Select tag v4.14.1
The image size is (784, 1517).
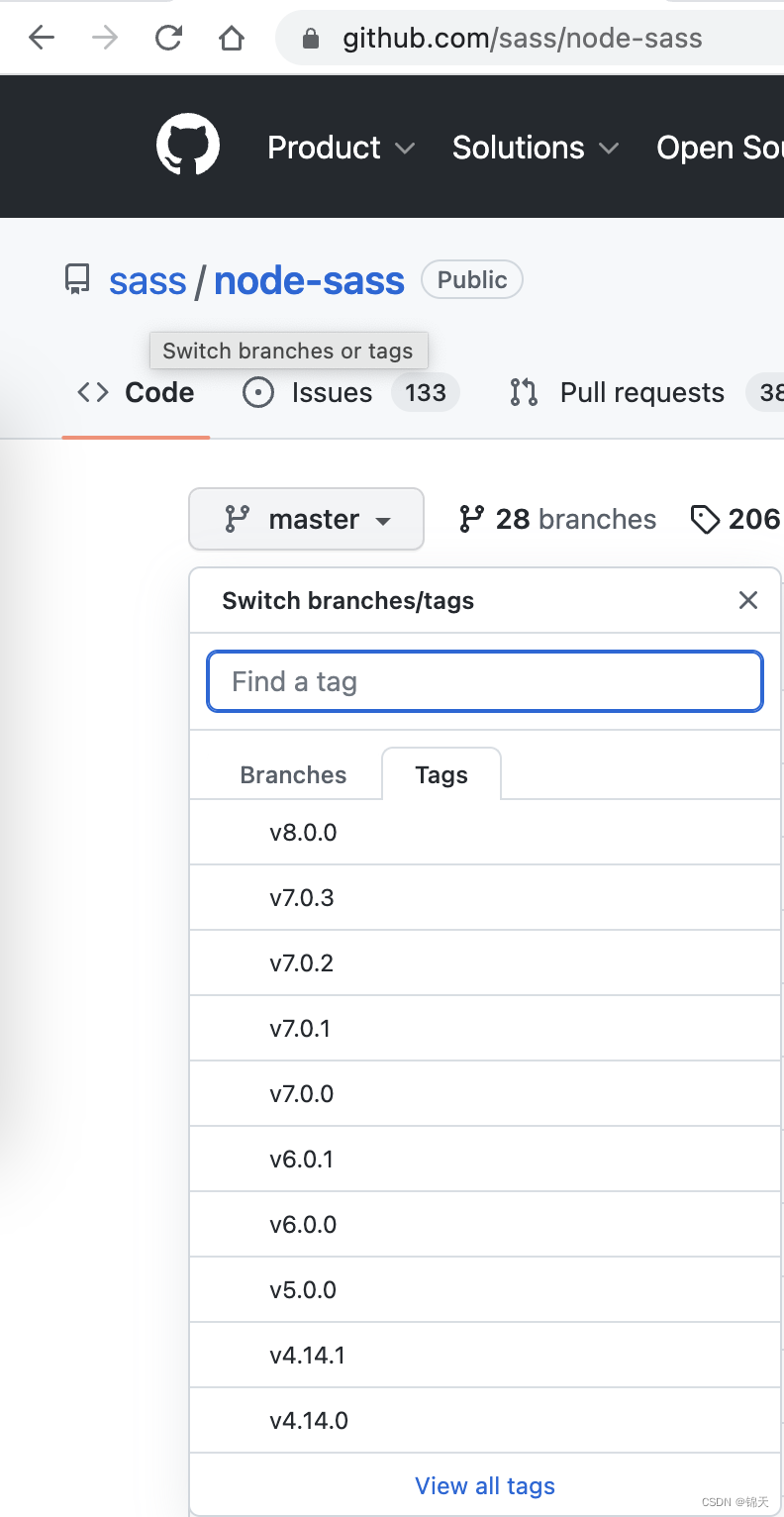(309, 1355)
